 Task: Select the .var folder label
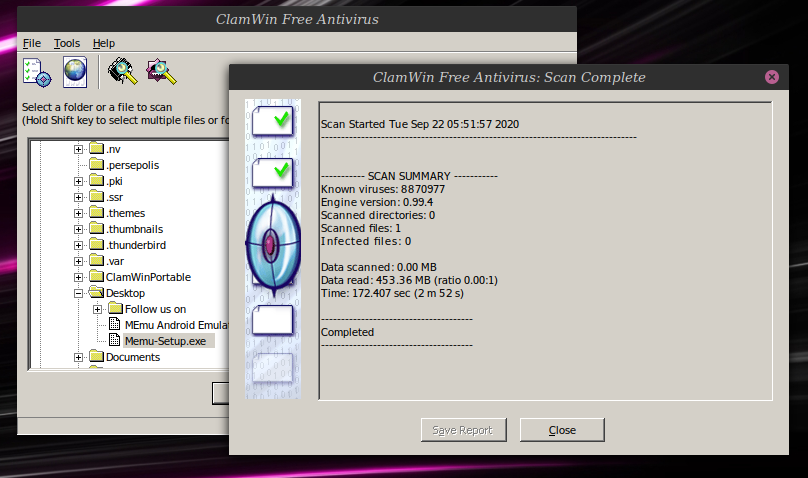pos(115,261)
